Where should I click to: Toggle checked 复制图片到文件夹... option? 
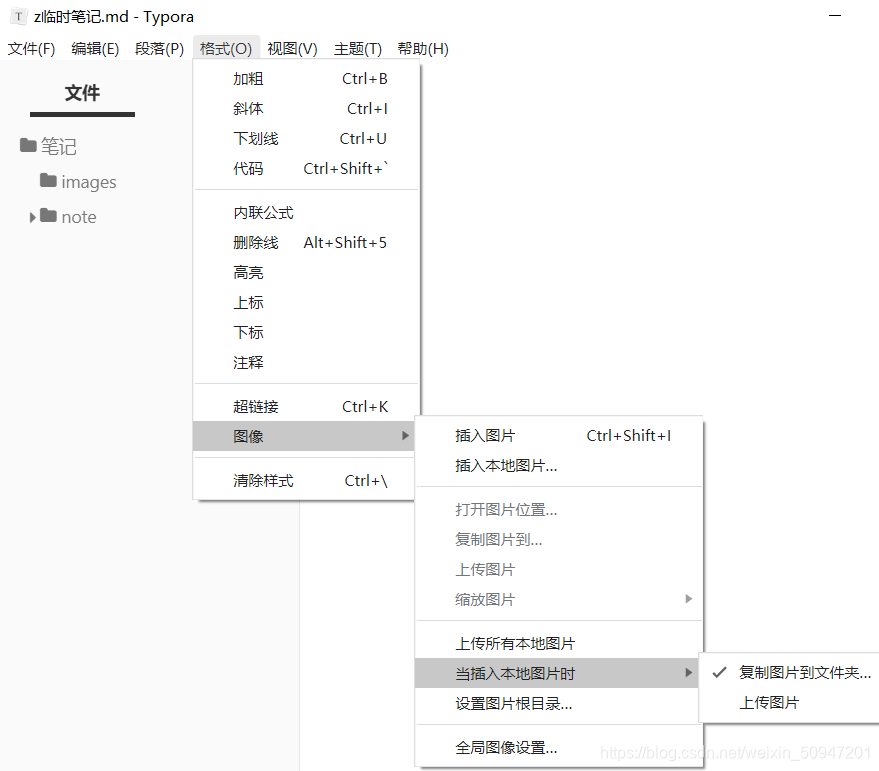[x=789, y=672]
